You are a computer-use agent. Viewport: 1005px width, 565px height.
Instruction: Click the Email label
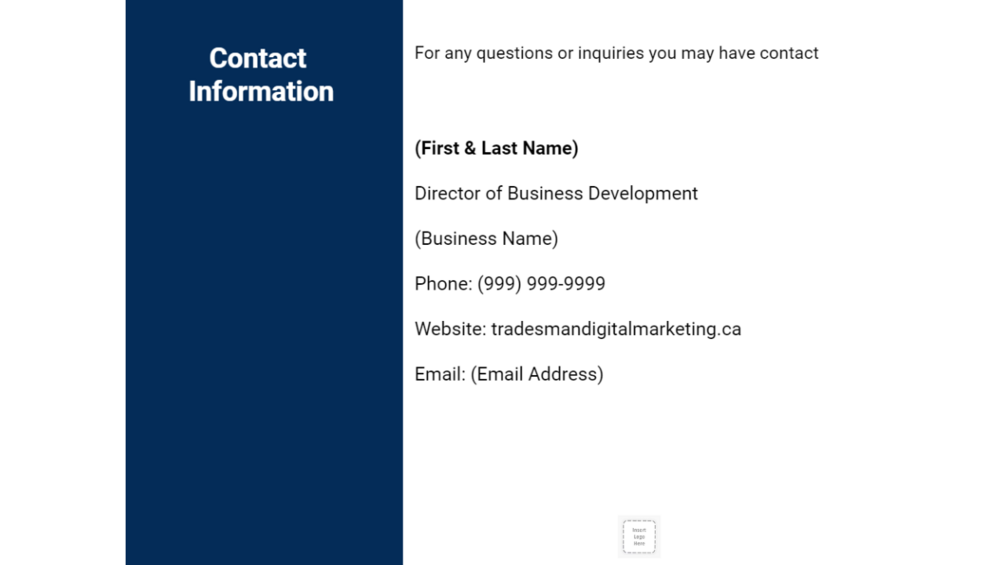tap(440, 374)
